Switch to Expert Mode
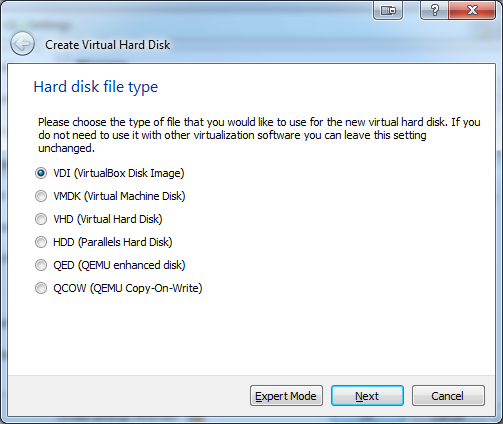503x424 pixels. [286, 396]
